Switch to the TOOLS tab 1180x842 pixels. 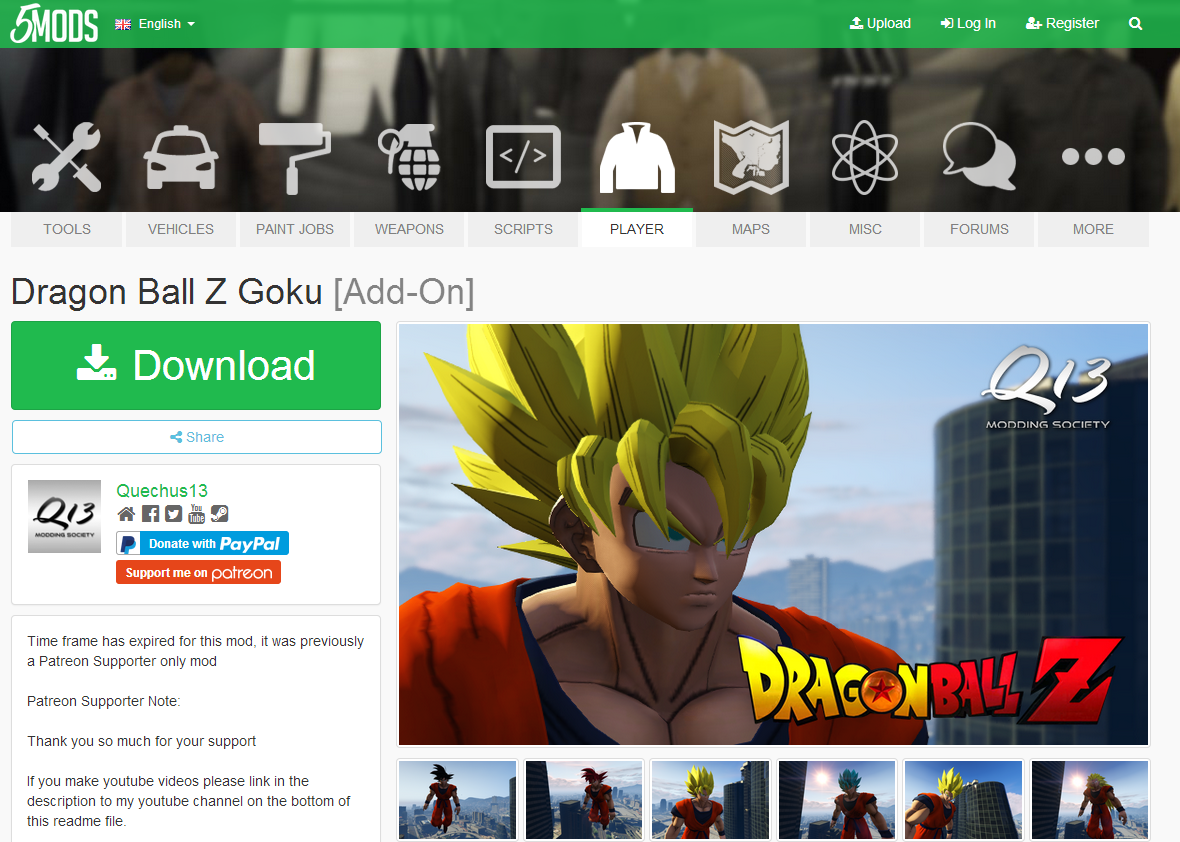[x=66, y=229]
